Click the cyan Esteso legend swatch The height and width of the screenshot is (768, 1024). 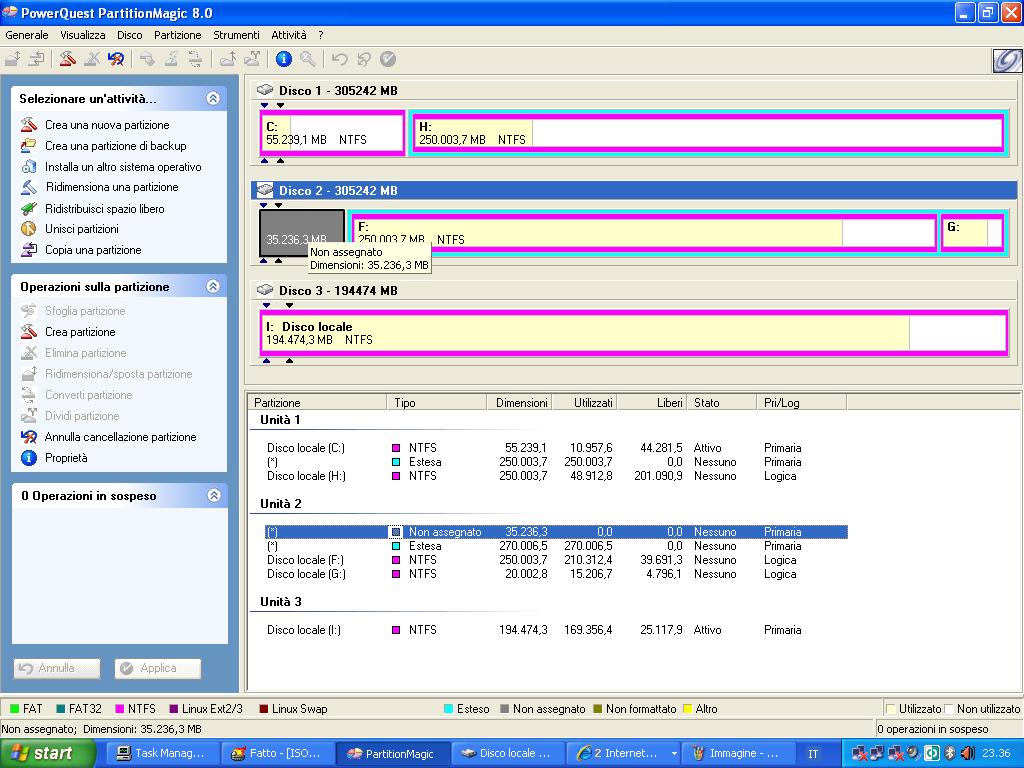448,709
